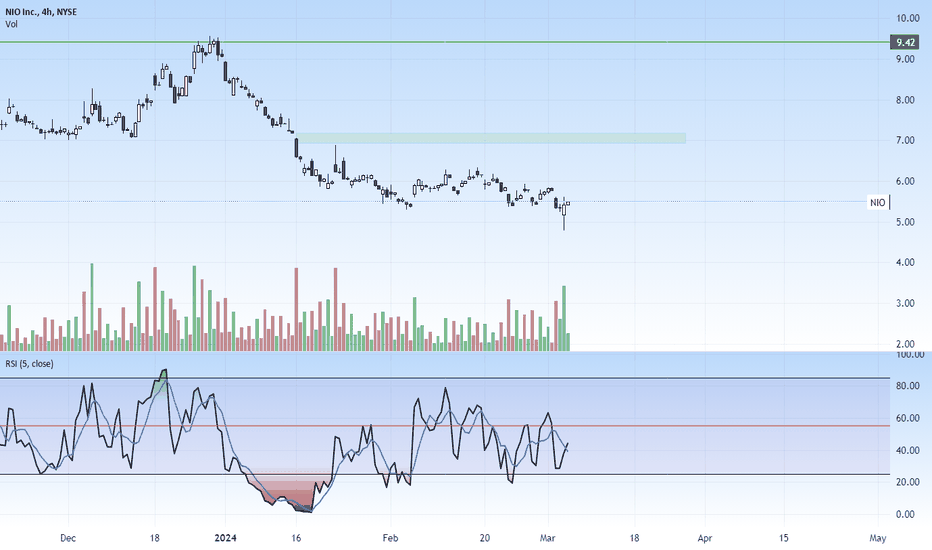
Task: Click the 4.00 price axis label
Action: (905, 262)
